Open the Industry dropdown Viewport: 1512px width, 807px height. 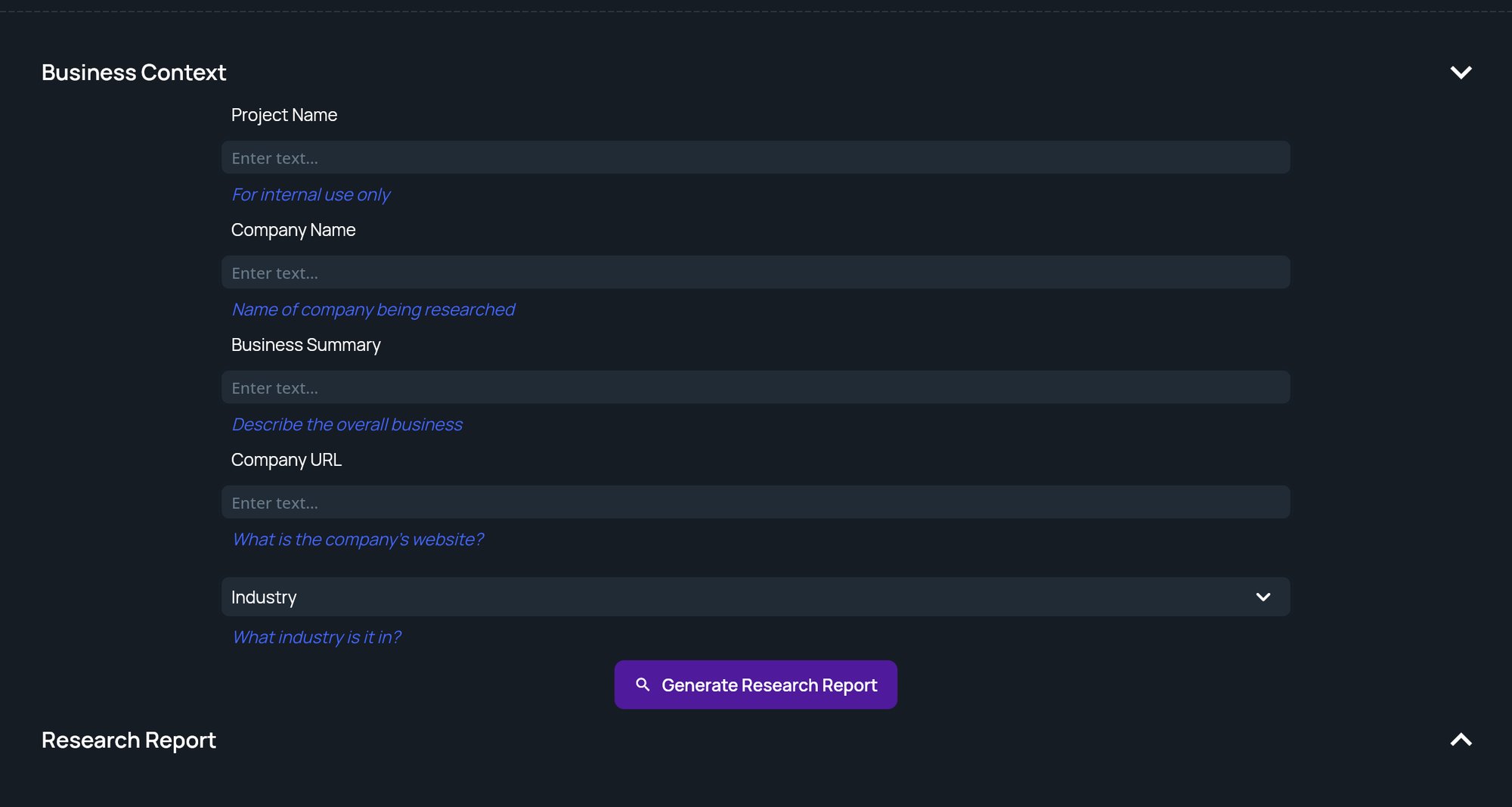point(755,597)
